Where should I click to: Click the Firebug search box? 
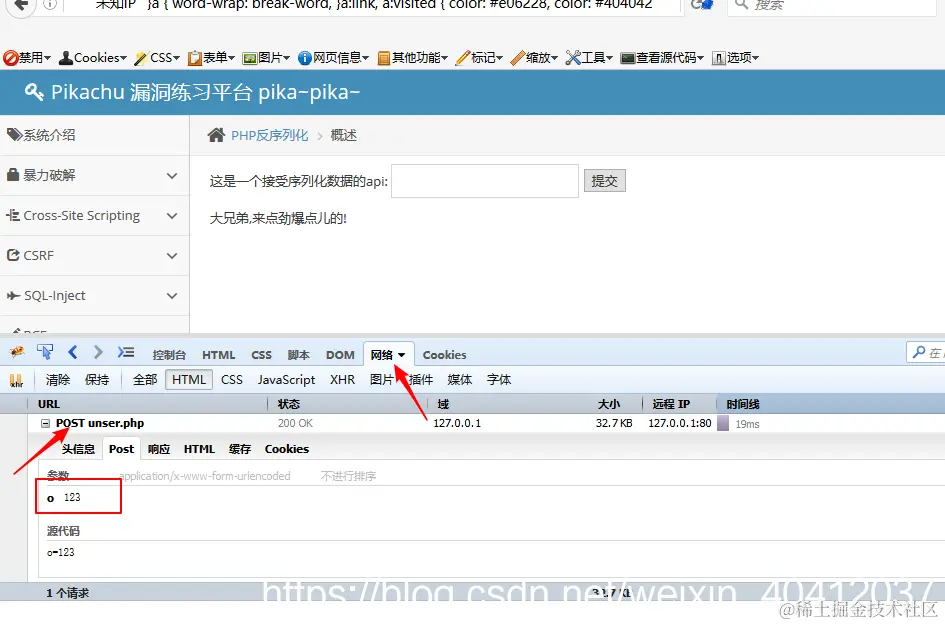pos(926,352)
